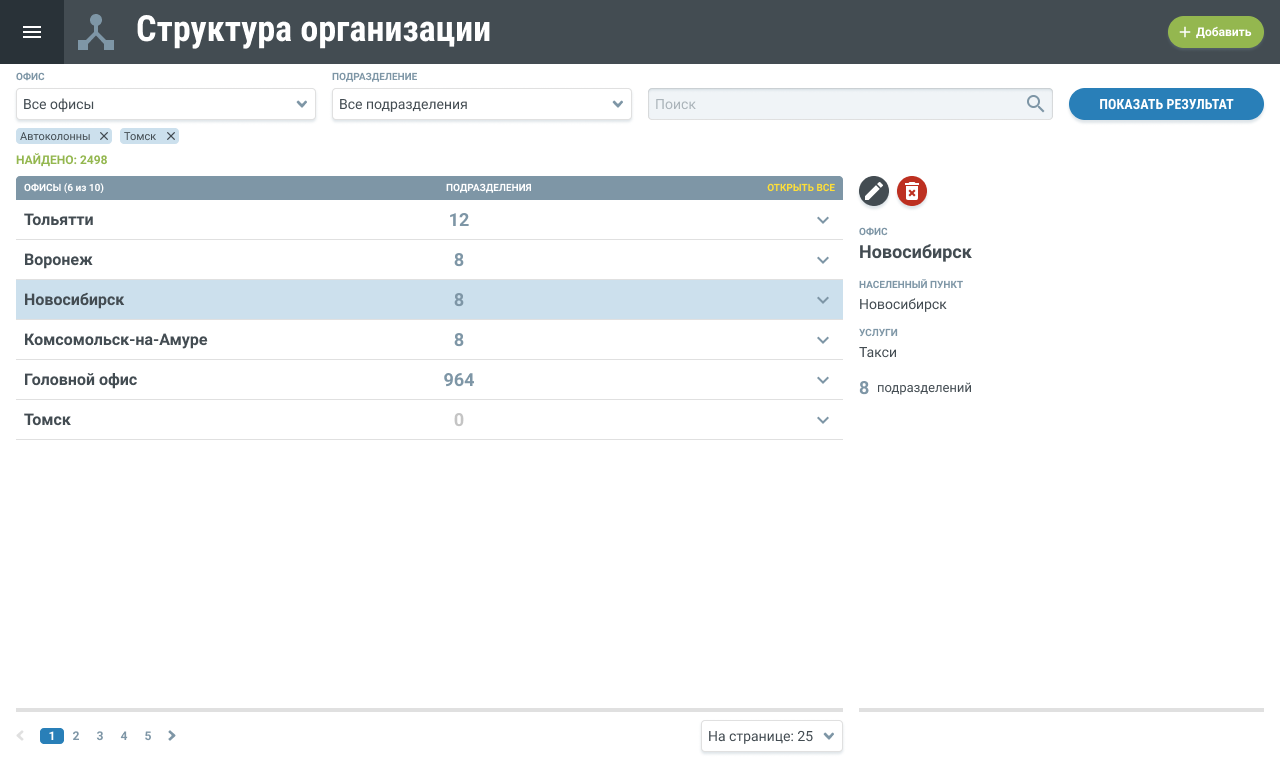Screen dimensions: 1280x760
Task: Expand the Тольятти office row
Action: [823, 220]
